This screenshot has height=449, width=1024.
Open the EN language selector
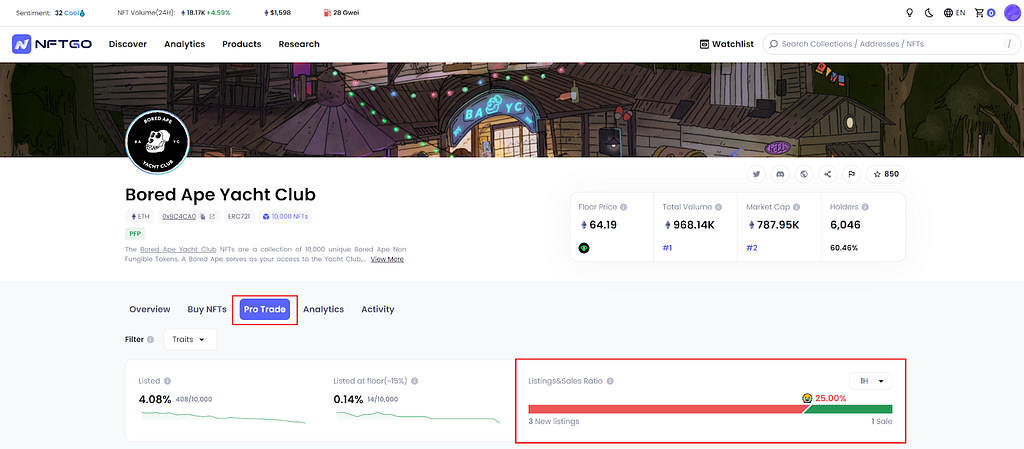tap(954, 12)
